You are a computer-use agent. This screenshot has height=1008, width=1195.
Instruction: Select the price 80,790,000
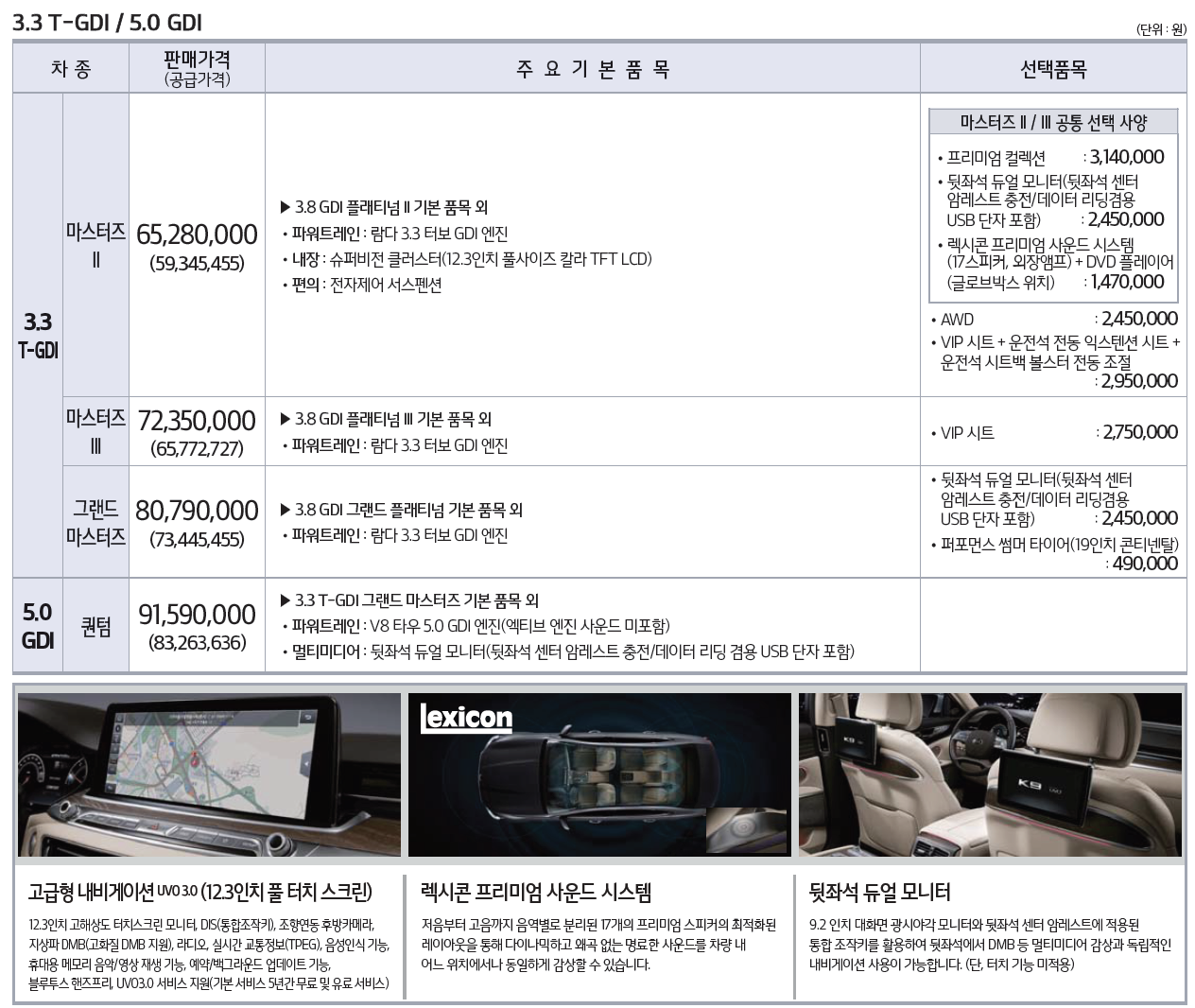click(197, 510)
